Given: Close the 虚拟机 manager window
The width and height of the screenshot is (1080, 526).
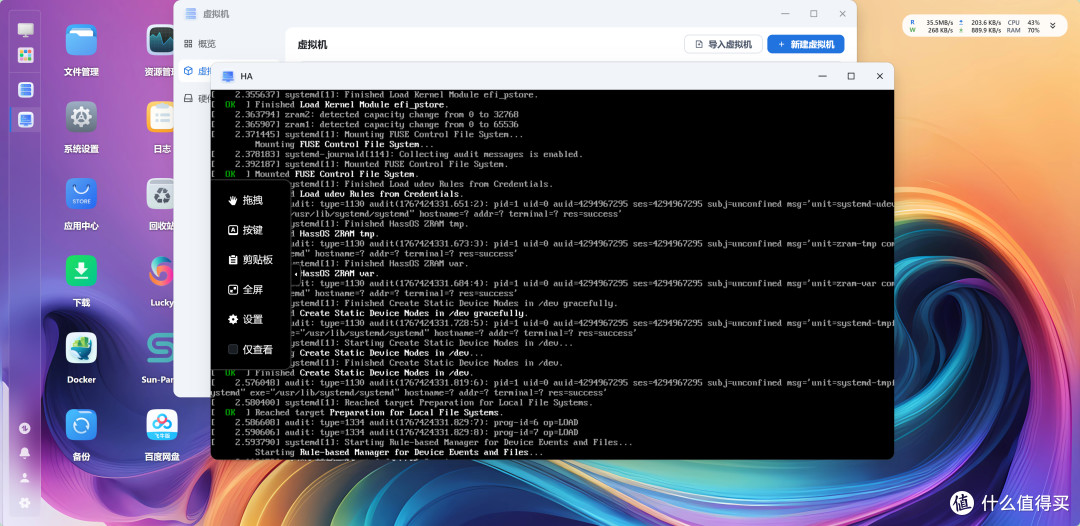Looking at the screenshot, I should tap(842, 14).
